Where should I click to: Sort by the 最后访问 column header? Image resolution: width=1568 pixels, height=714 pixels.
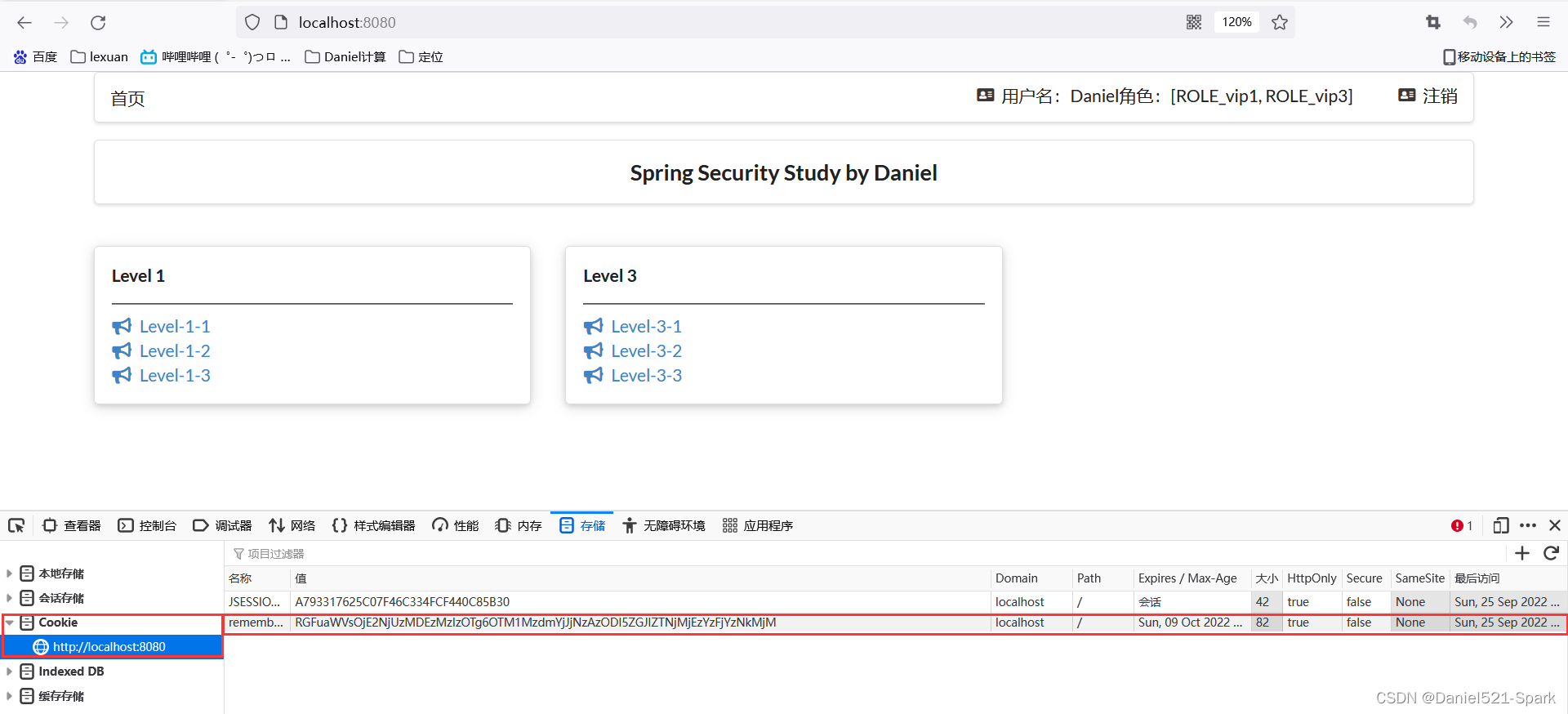click(1508, 578)
